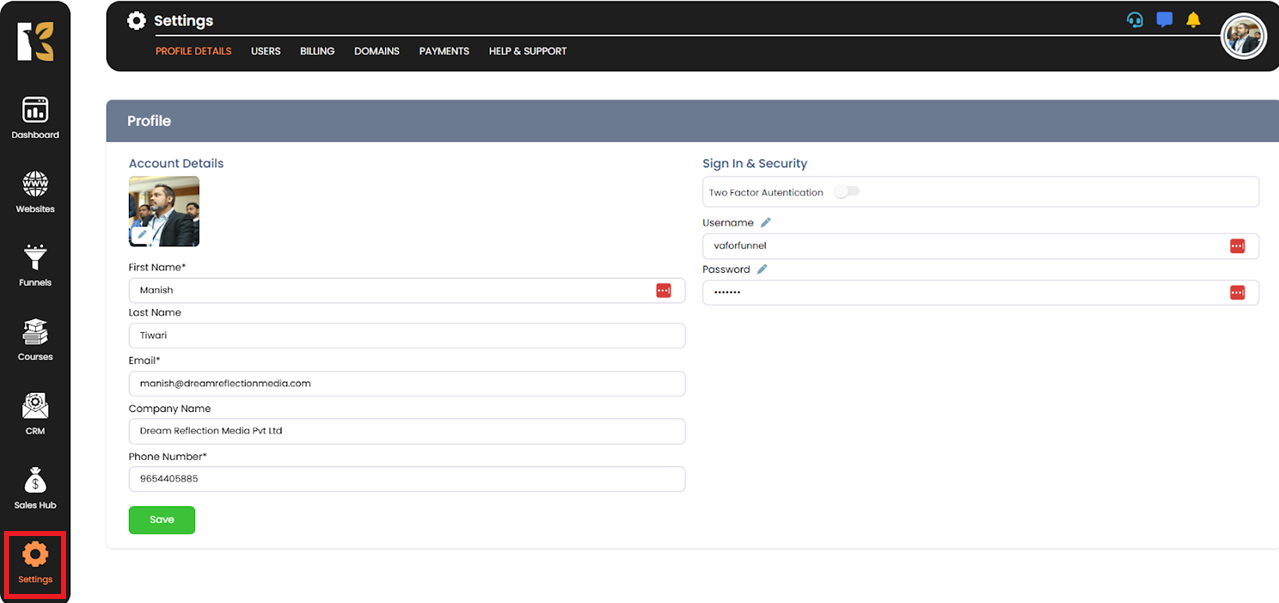Image resolution: width=1279 pixels, height=603 pixels.
Task: Switch to the Users tab
Action: pos(265,51)
